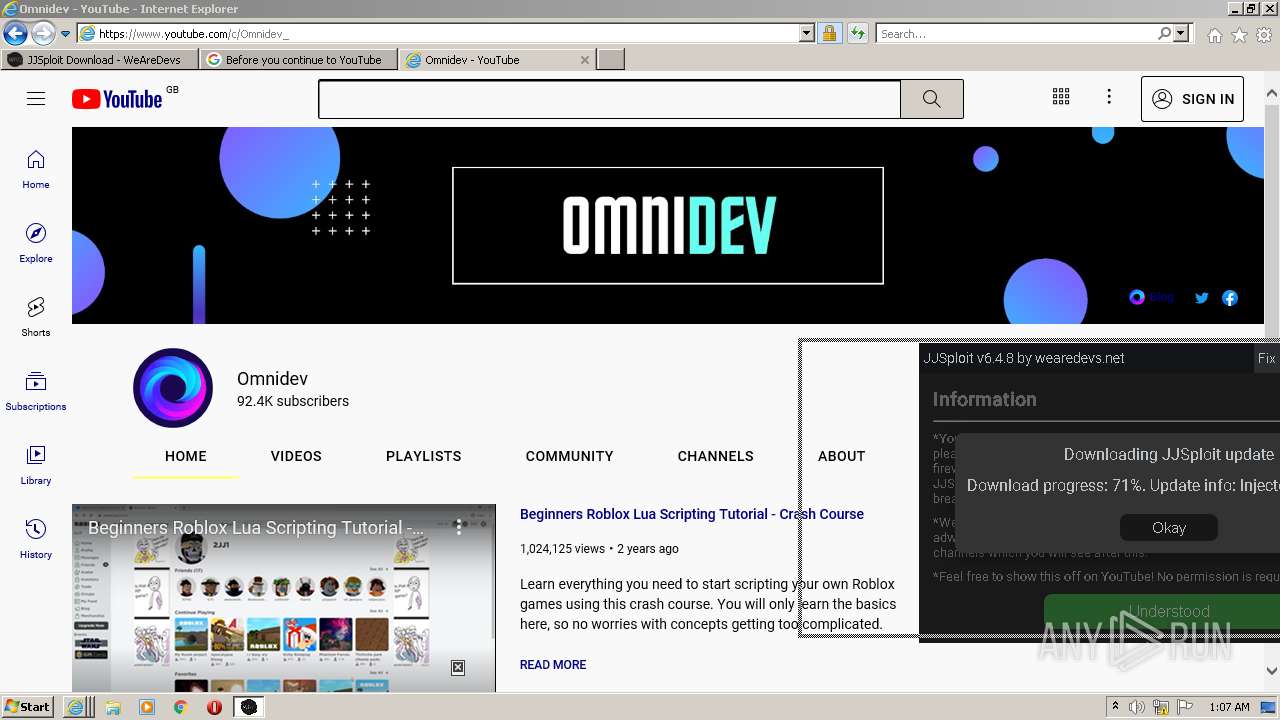Expand the recent pages dropdown arrow
The height and width of the screenshot is (720, 1280).
[x=66, y=34]
